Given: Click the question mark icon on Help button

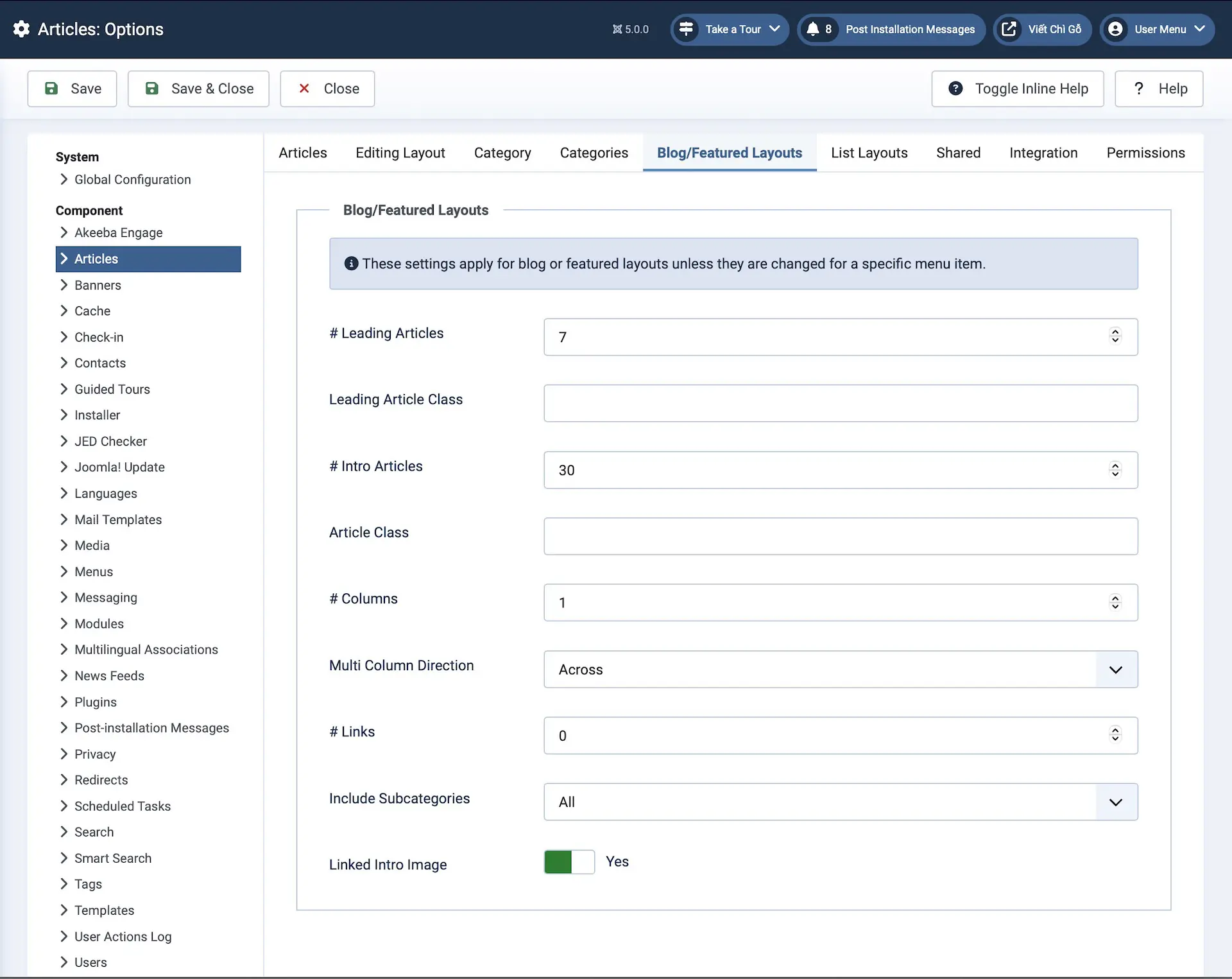Looking at the screenshot, I should point(1139,89).
